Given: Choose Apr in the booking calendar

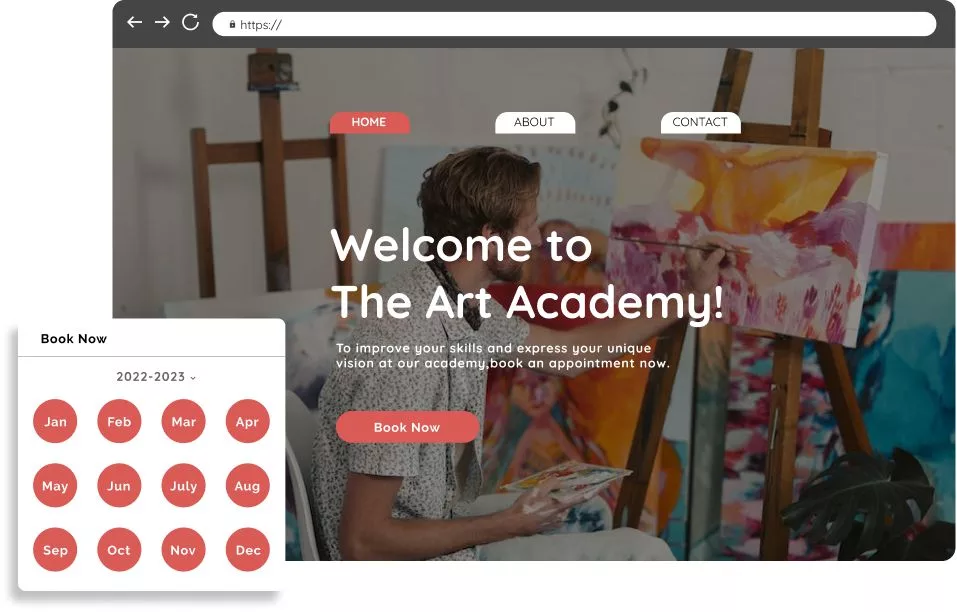Looking at the screenshot, I should click(247, 422).
